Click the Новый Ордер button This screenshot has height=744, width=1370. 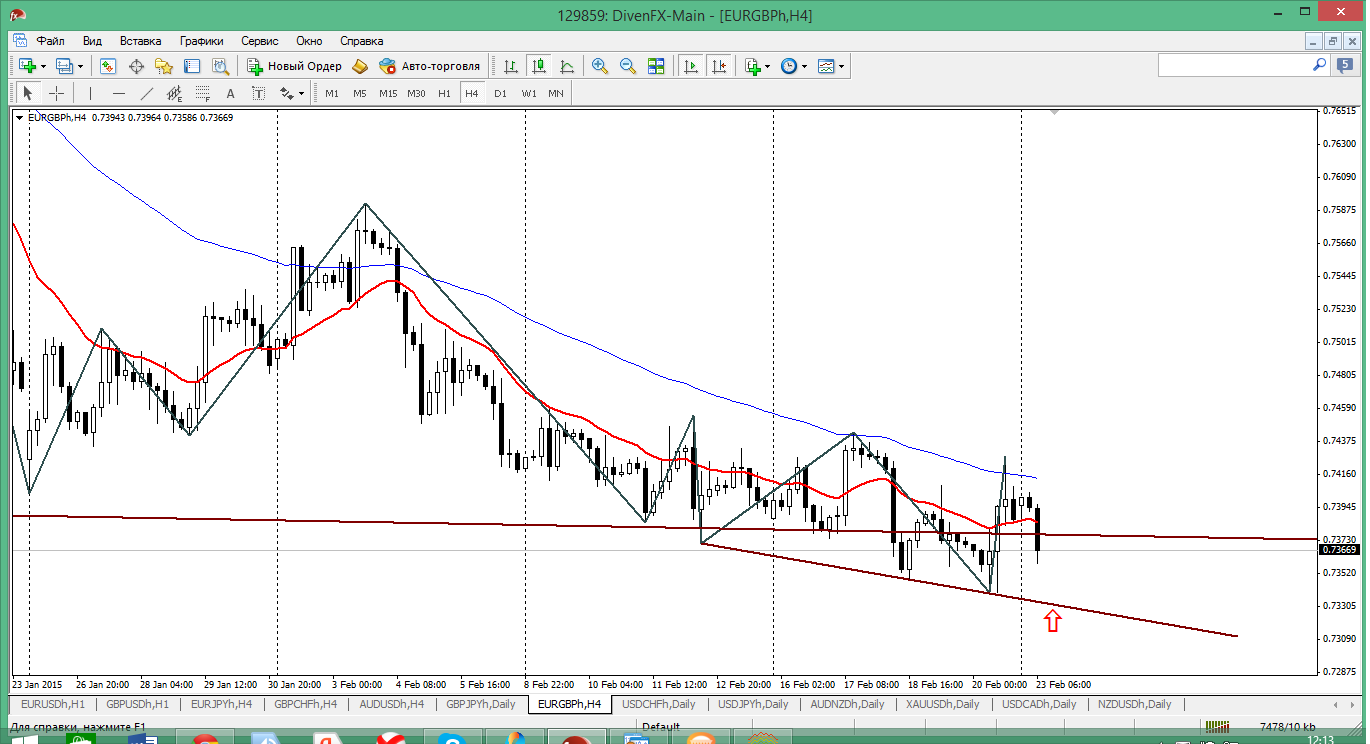coord(294,66)
